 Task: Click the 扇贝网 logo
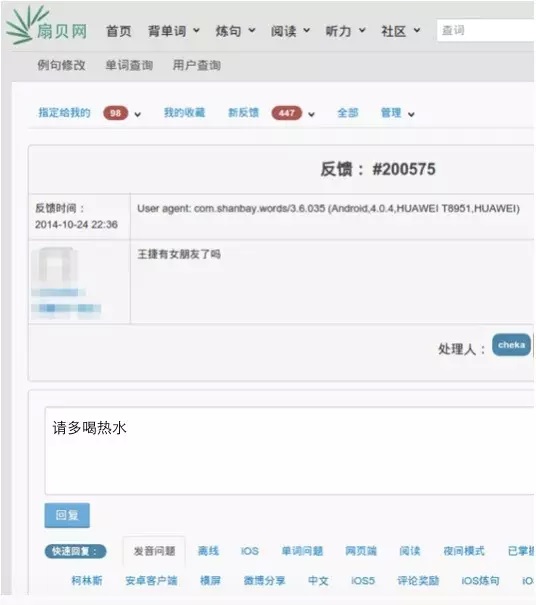point(47,26)
